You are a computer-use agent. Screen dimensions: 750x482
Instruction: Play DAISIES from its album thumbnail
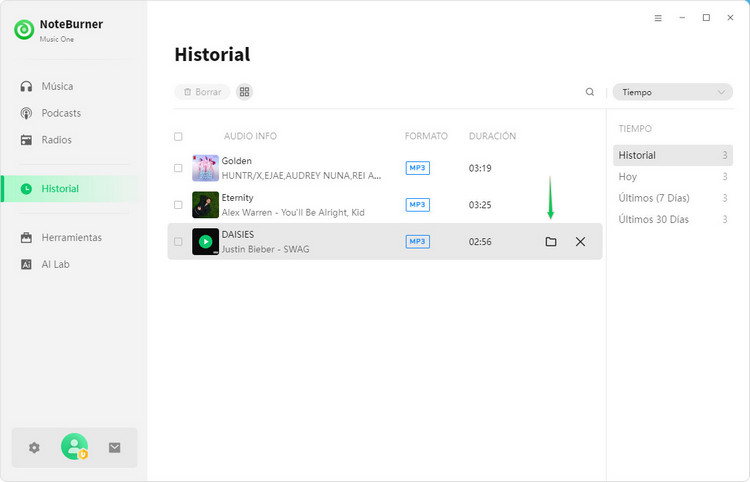205,242
